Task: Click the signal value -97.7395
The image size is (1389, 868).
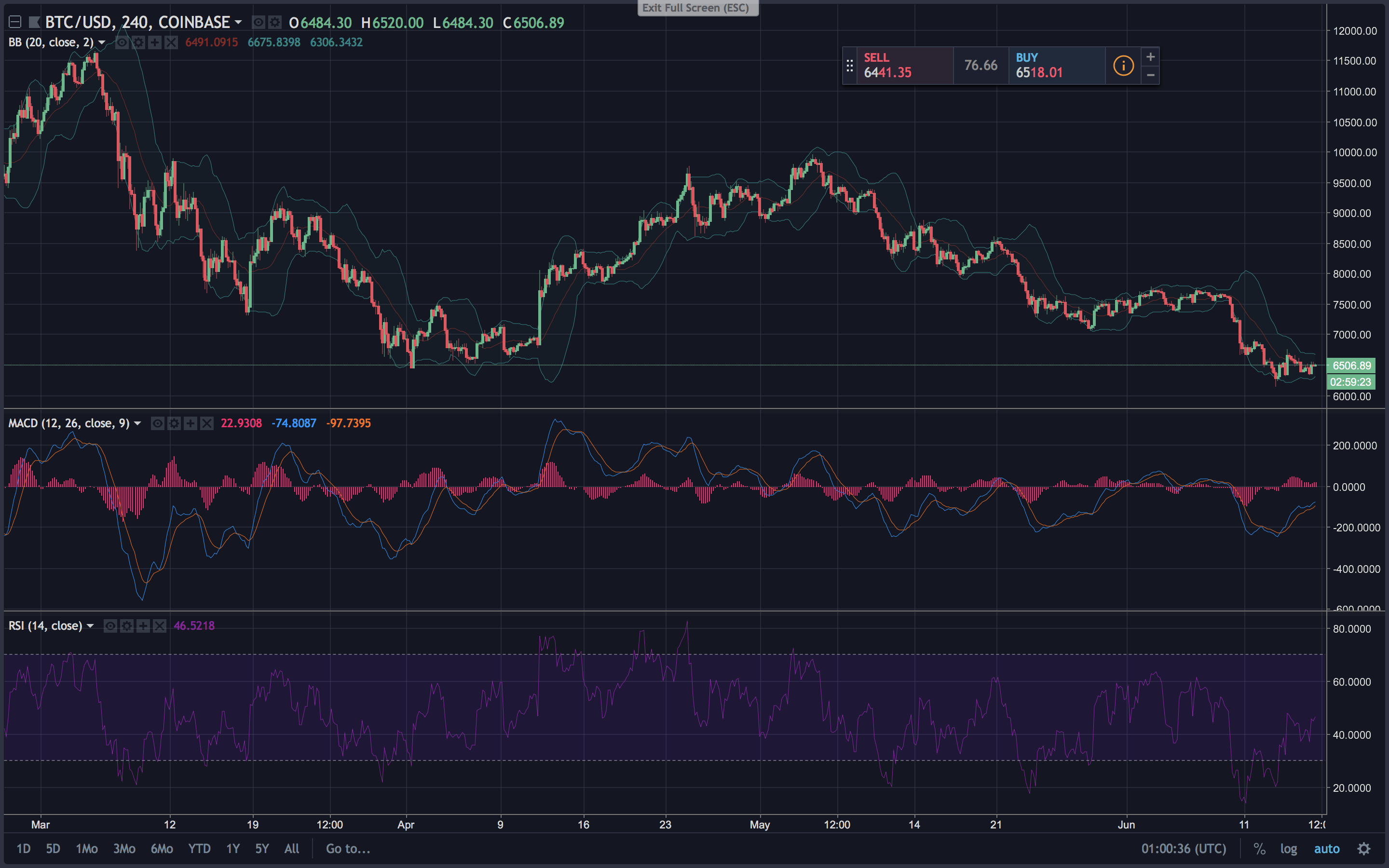Action: tap(348, 424)
